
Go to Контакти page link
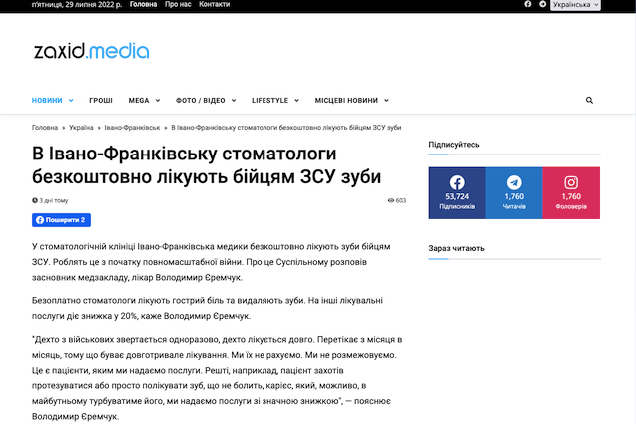pos(214,5)
